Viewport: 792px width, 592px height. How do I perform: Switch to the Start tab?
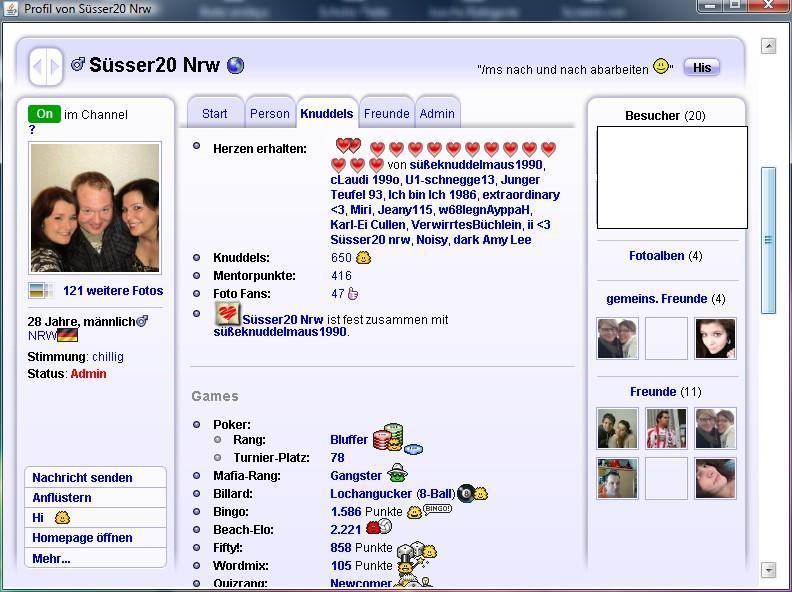(x=215, y=114)
